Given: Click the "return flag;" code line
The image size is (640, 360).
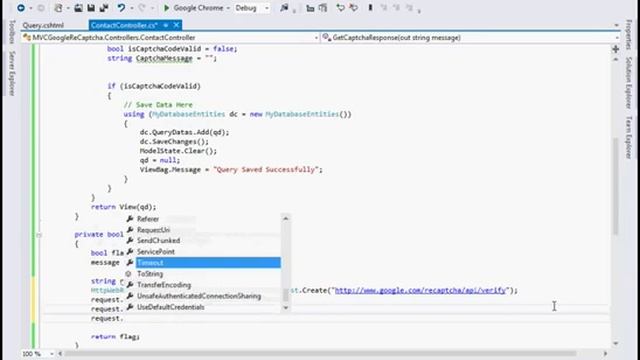Looking at the screenshot, I should pyautogui.click(x=116, y=337).
